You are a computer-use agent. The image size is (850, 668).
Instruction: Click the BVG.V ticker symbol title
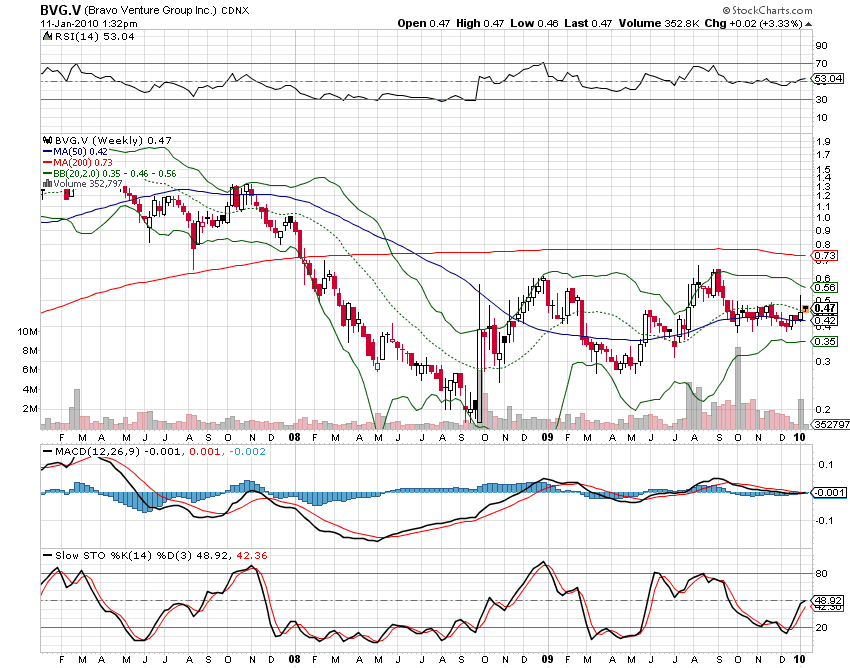tap(60, 10)
